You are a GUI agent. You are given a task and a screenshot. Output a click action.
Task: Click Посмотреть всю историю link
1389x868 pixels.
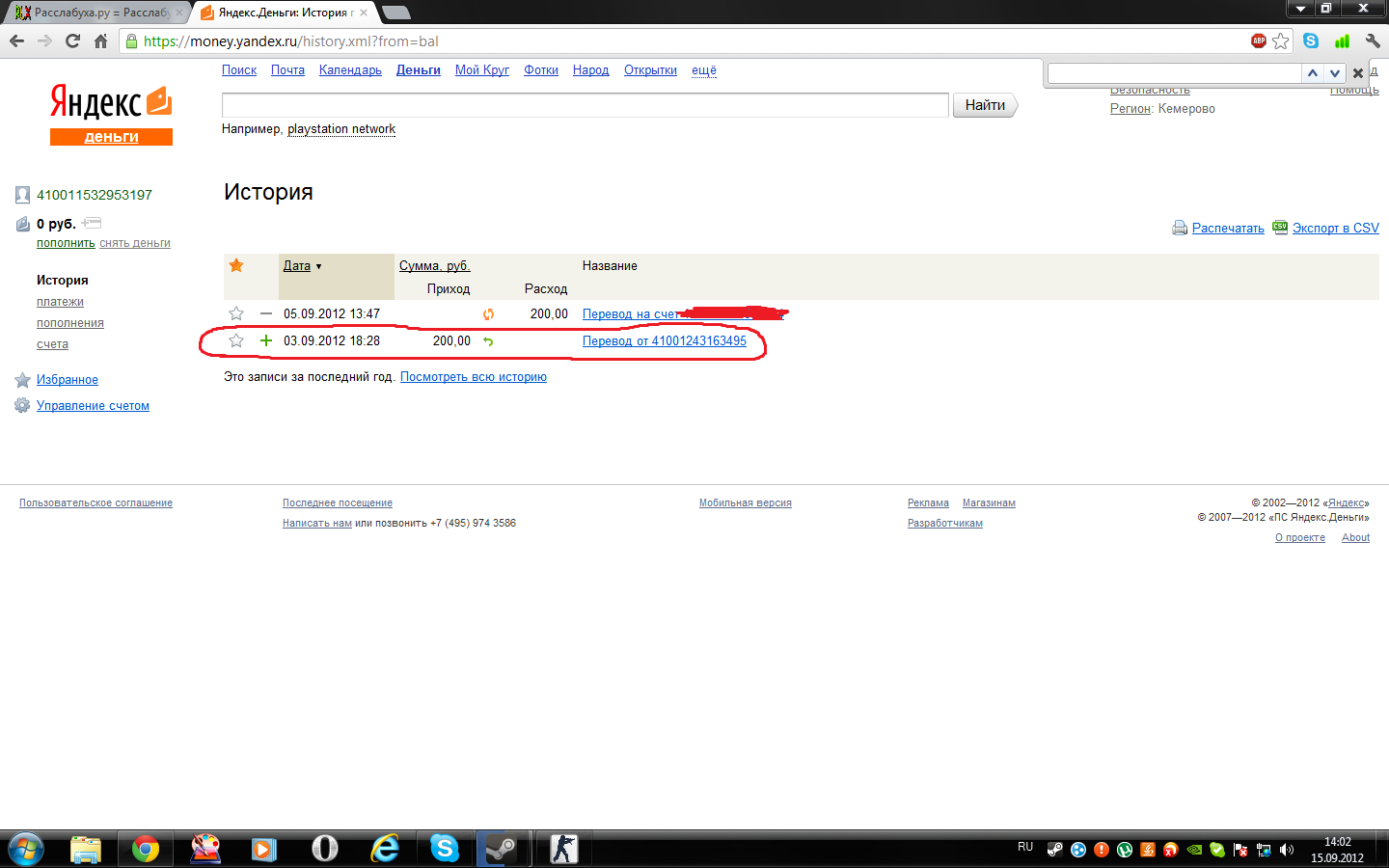474,377
